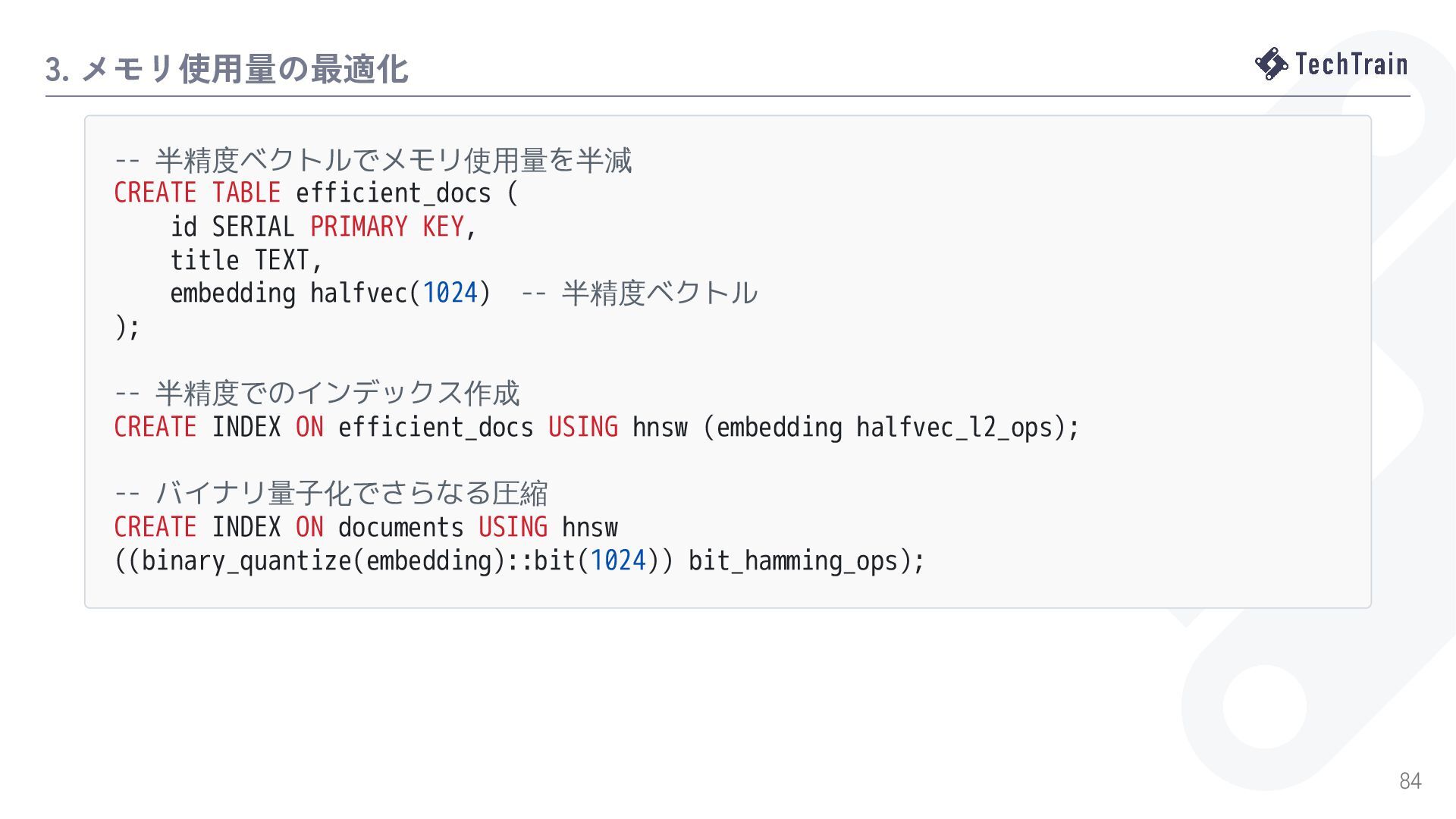Click the documents table name
Screen dimensions: 1456x819
coord(400,527)
